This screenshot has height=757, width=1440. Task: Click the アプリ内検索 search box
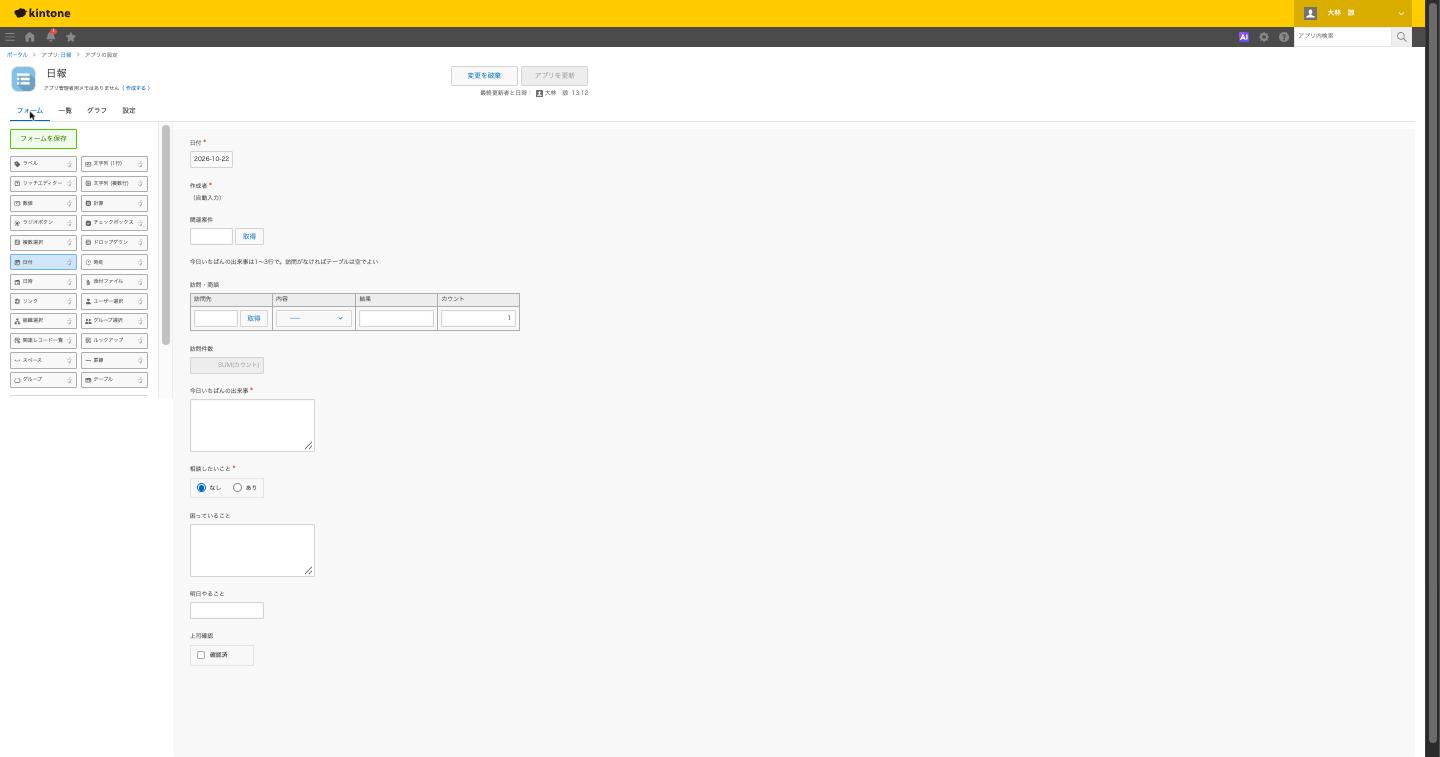point(1342,36)
